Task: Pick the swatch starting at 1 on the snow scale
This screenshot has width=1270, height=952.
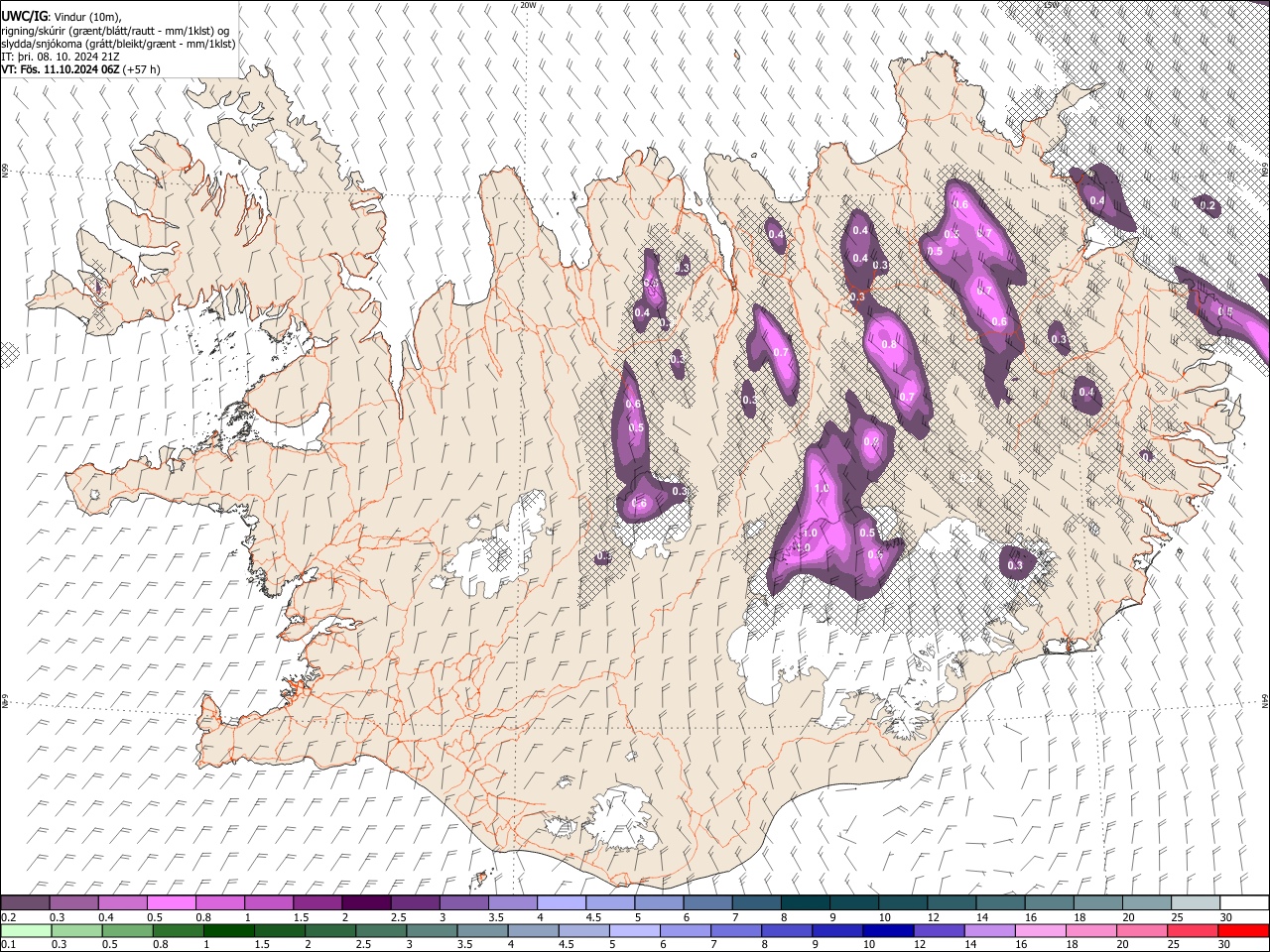Action: [x=268, y=902]
